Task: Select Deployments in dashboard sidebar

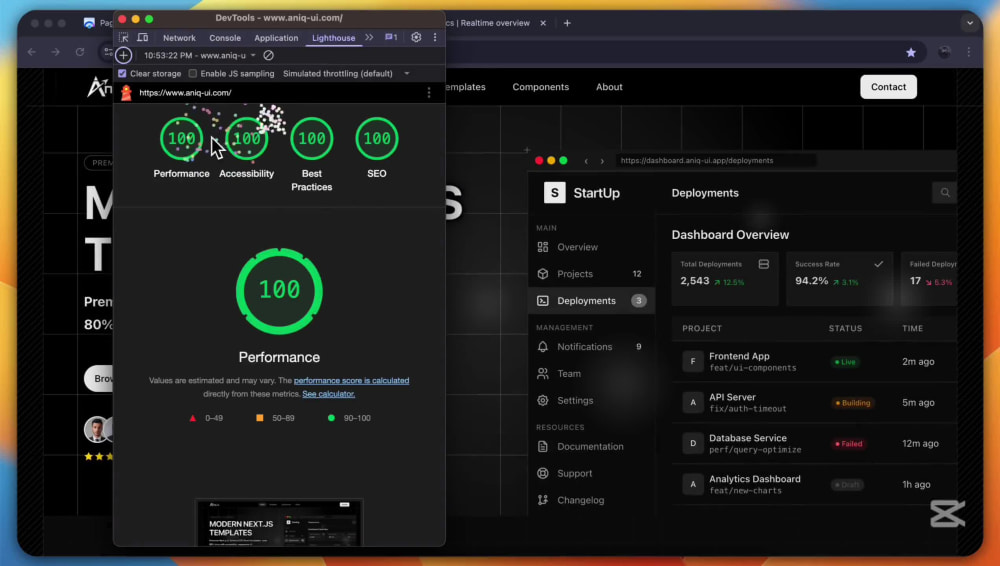Action: (591, 301)
